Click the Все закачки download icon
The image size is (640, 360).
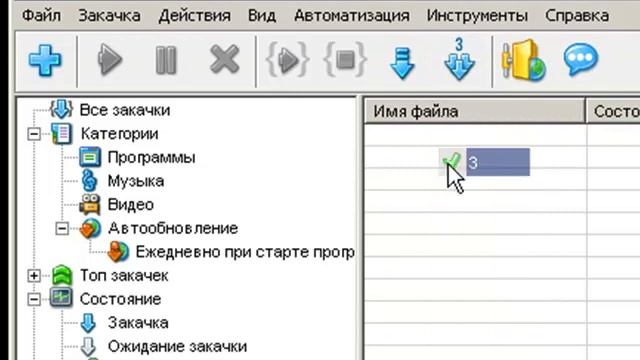(x=61, y=109)
